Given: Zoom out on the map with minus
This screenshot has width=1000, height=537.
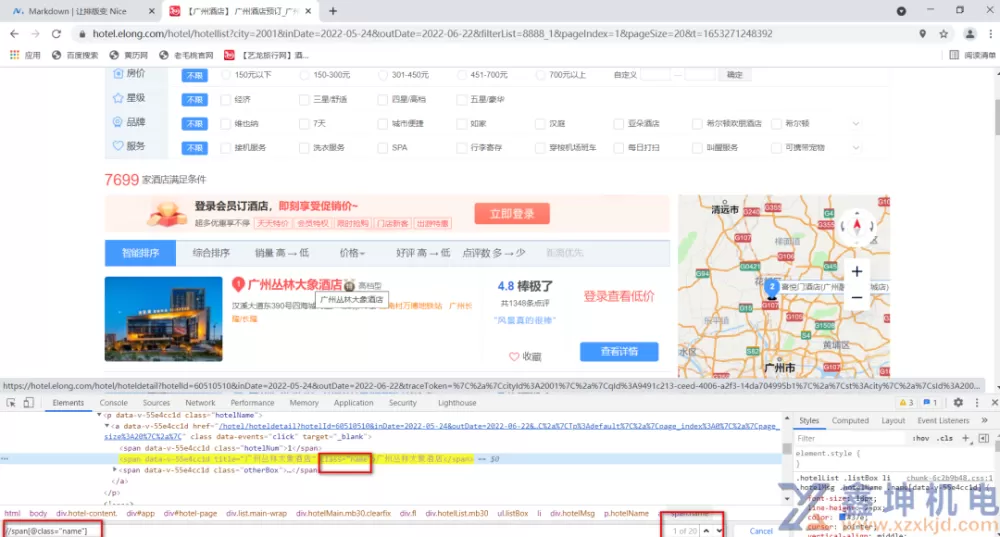Looking at the screenshot, I should click(857, 298).
